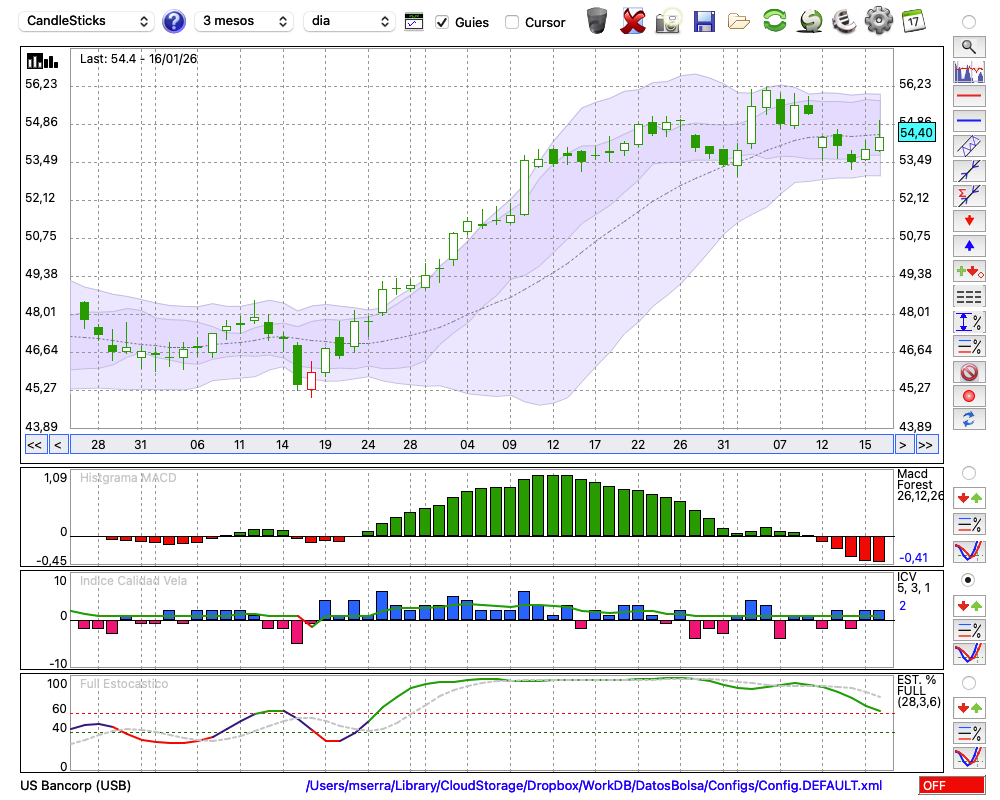Viewport: 1000px width, 800px height.
Task: Jump to chart start with << button
Action: pyautogui.click(x=34, y=445)
